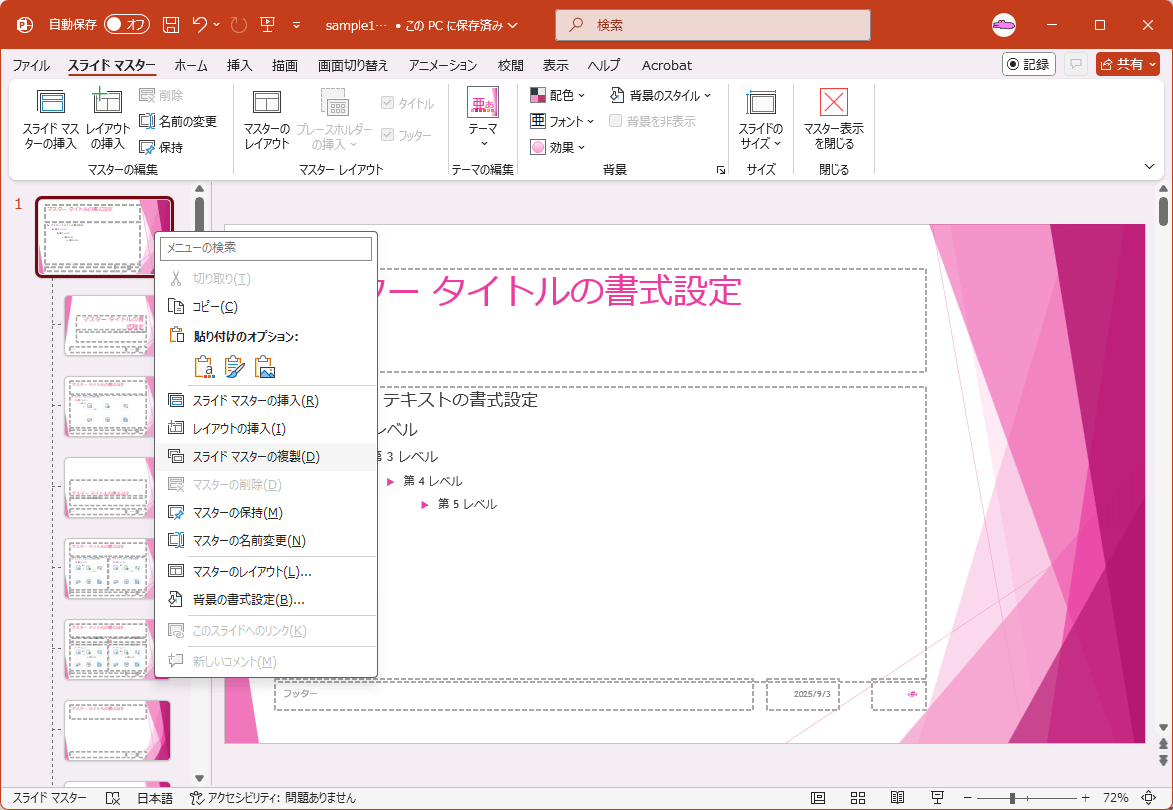Toggle the フッター checkbox
Image resolution: width=1173 pixels, height=810 pixels.
click(x=388, y=135)
